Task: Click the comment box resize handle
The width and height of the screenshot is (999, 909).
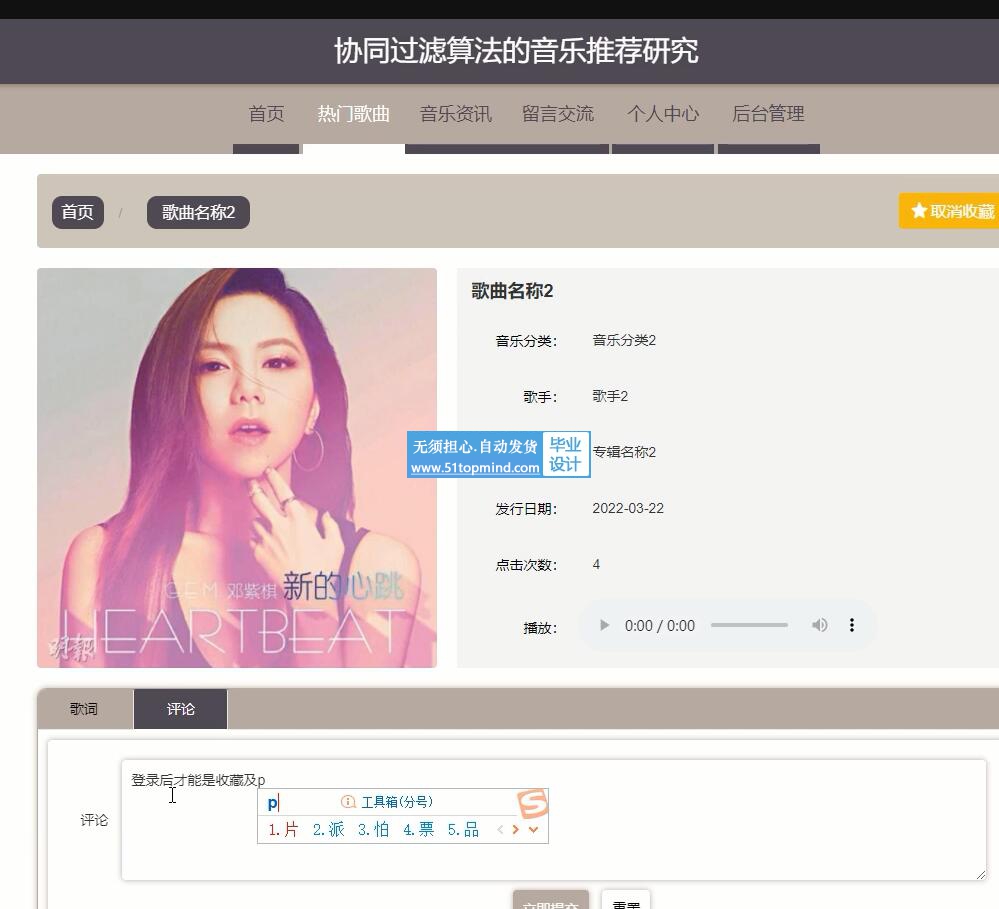Action: click(980, 875)
